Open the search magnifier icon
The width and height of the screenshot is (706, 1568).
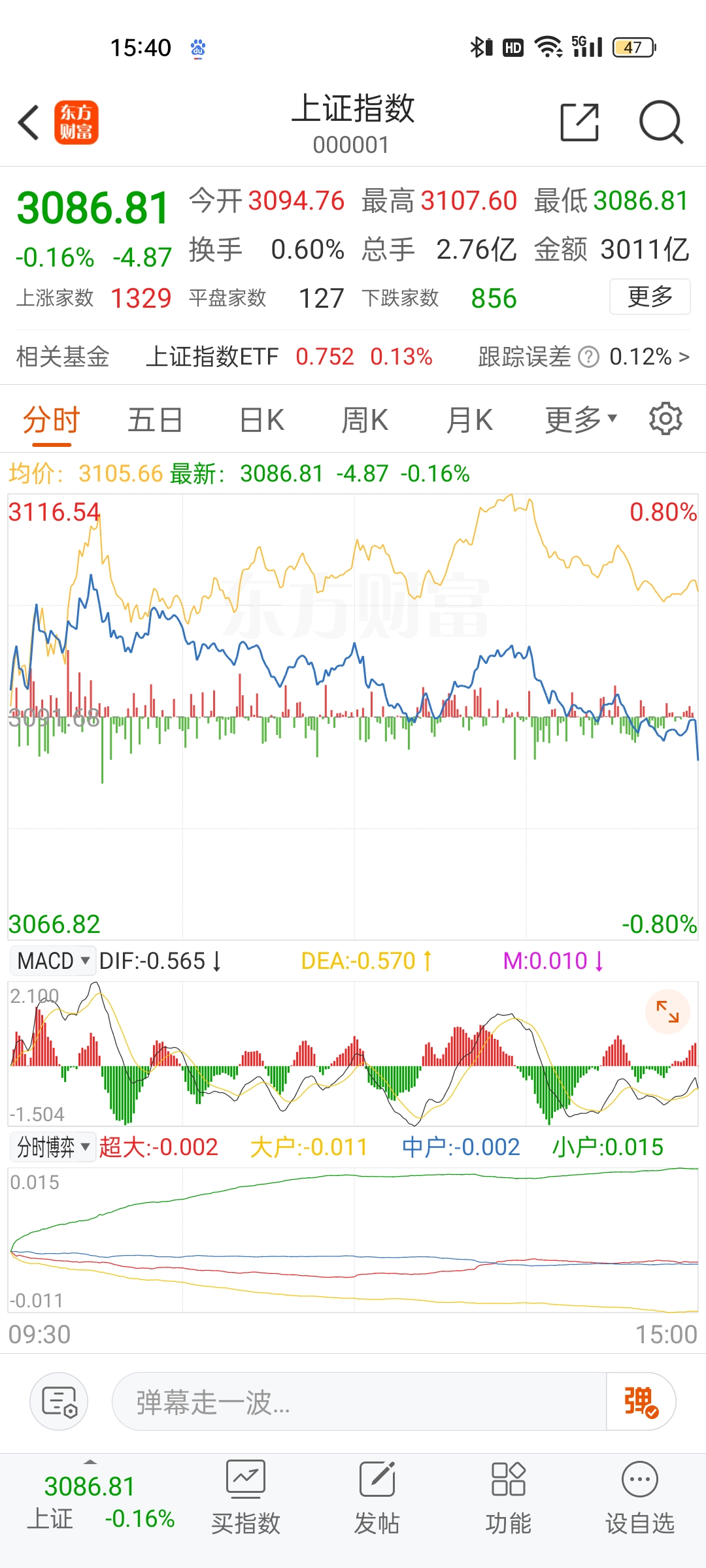[661, 122]
